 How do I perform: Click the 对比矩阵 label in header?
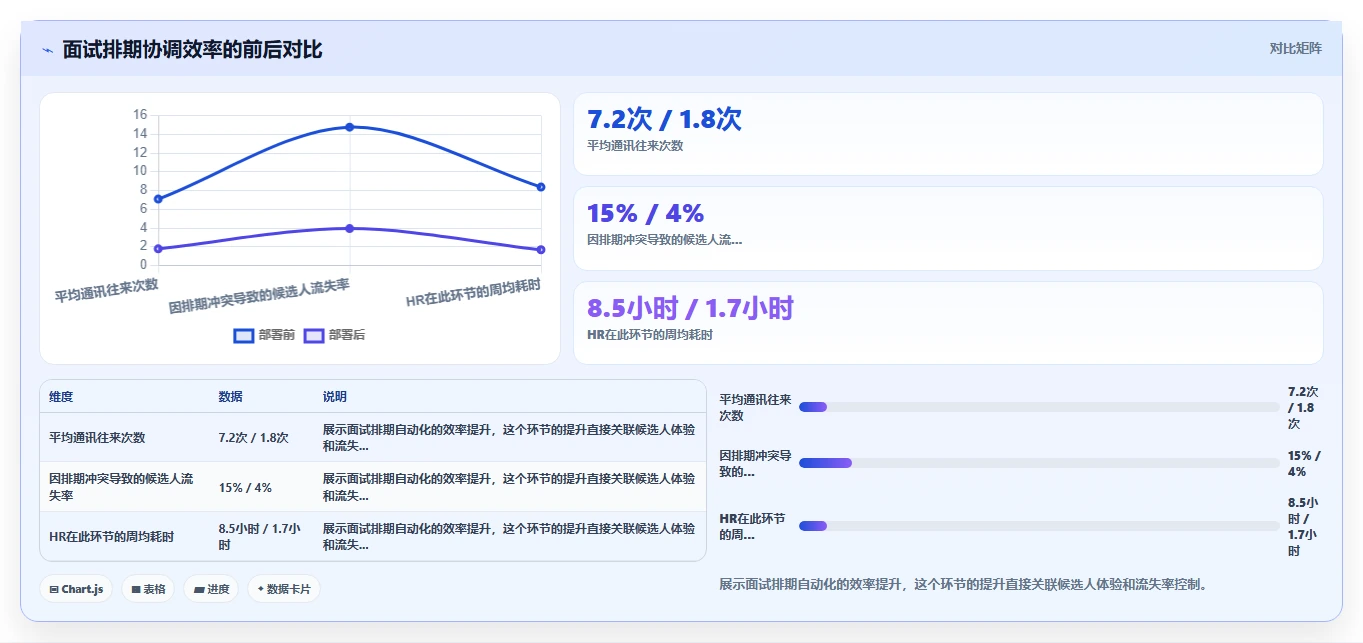[x=1295, y=48]
